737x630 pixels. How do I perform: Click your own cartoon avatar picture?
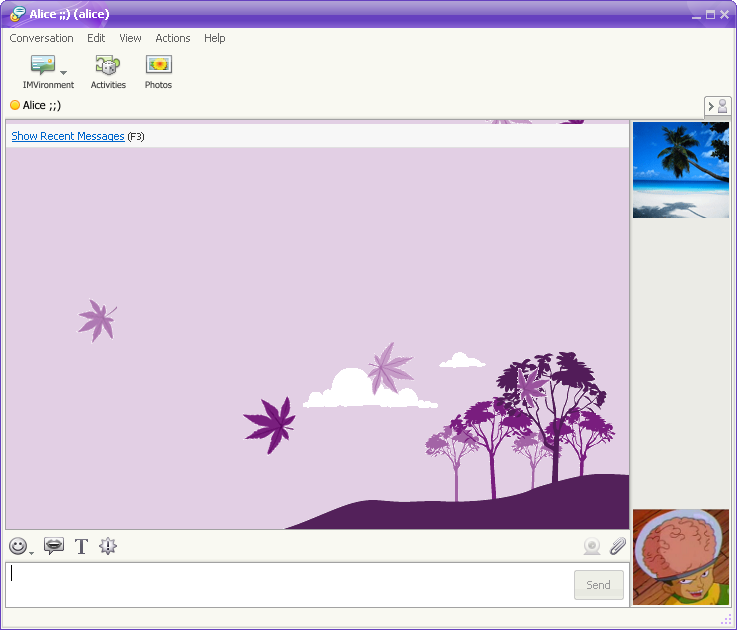click(681, 557)
